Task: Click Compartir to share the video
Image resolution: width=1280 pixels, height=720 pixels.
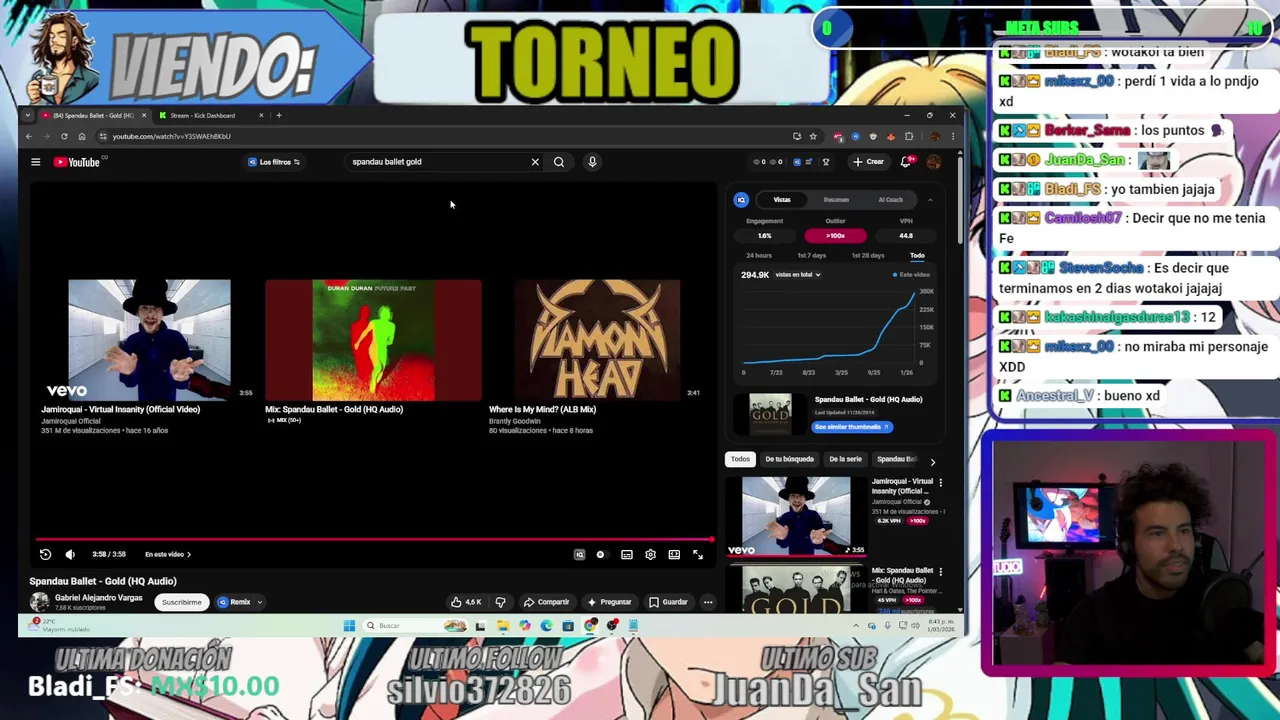Action: tap(547, 602)
